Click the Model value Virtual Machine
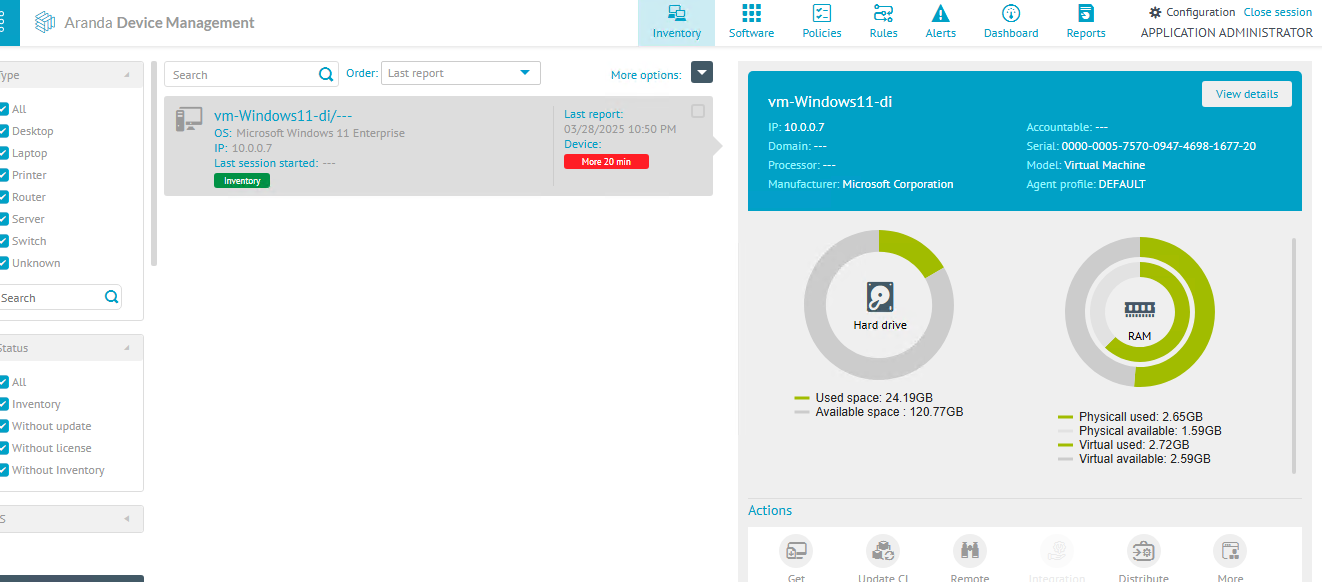Viewport: 1322px width, 582px height. (x=1105, y=165)
